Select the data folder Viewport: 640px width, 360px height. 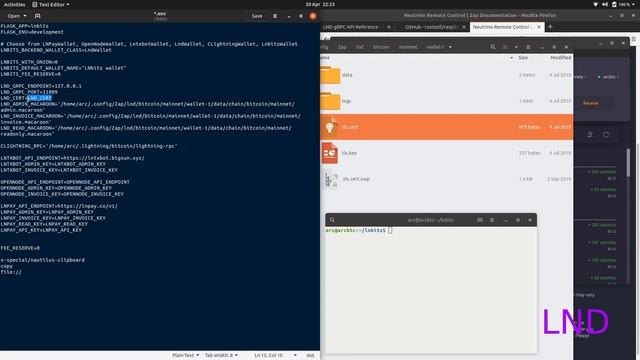click(447, 75)
